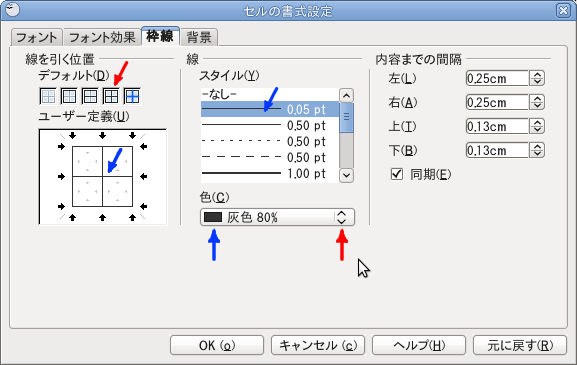Open help with the ヘルプ button
This screenshot has width=577, height=365.
(x=419, y=345)
